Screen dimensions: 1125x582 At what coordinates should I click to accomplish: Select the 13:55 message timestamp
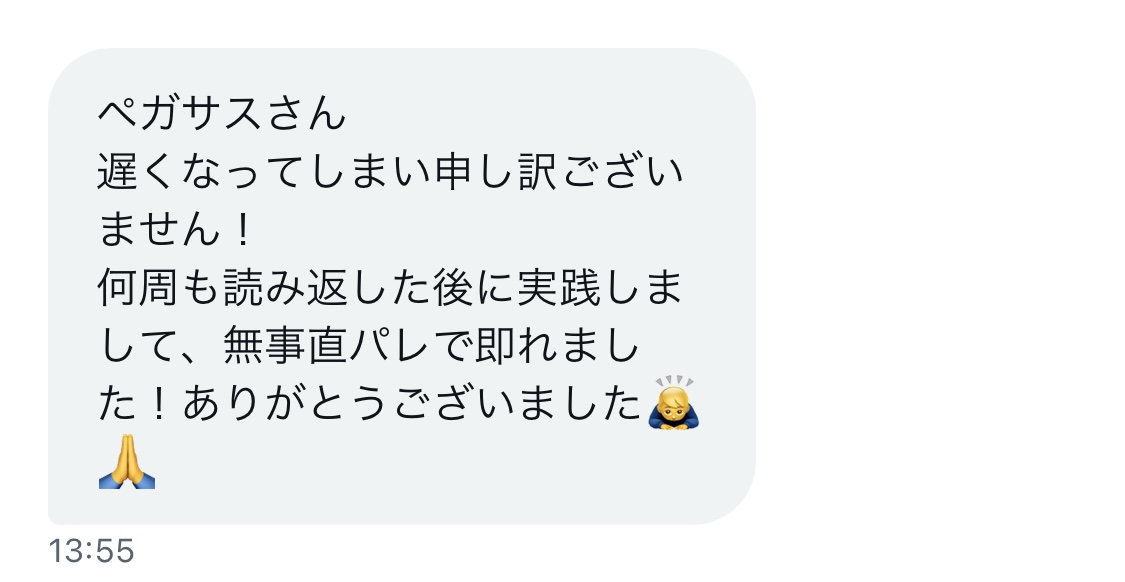pos(91,551)
